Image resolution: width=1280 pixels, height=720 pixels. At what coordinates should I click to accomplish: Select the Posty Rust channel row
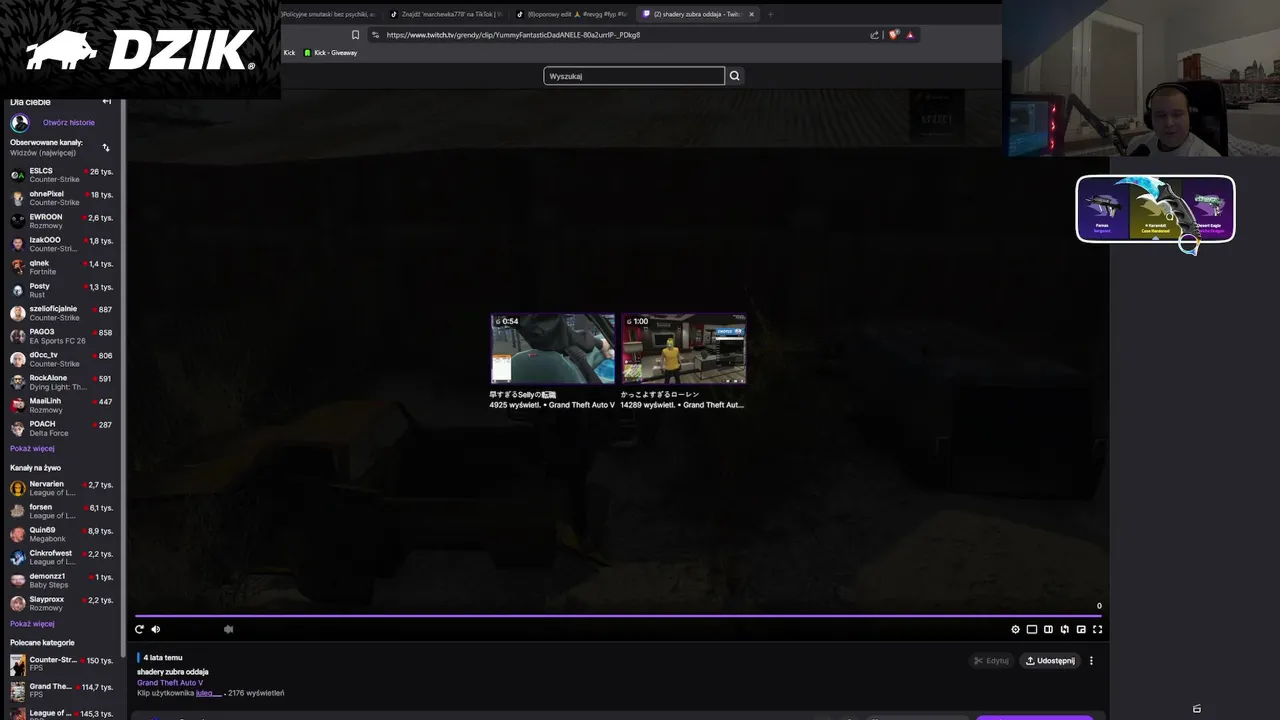pos(62,290)
